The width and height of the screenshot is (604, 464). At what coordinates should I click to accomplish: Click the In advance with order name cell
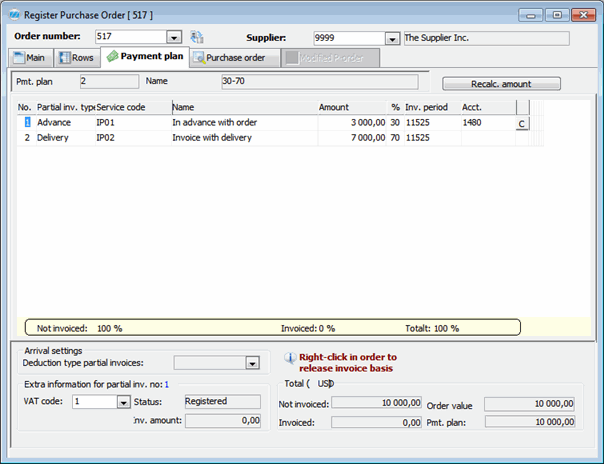click(215, 122)
